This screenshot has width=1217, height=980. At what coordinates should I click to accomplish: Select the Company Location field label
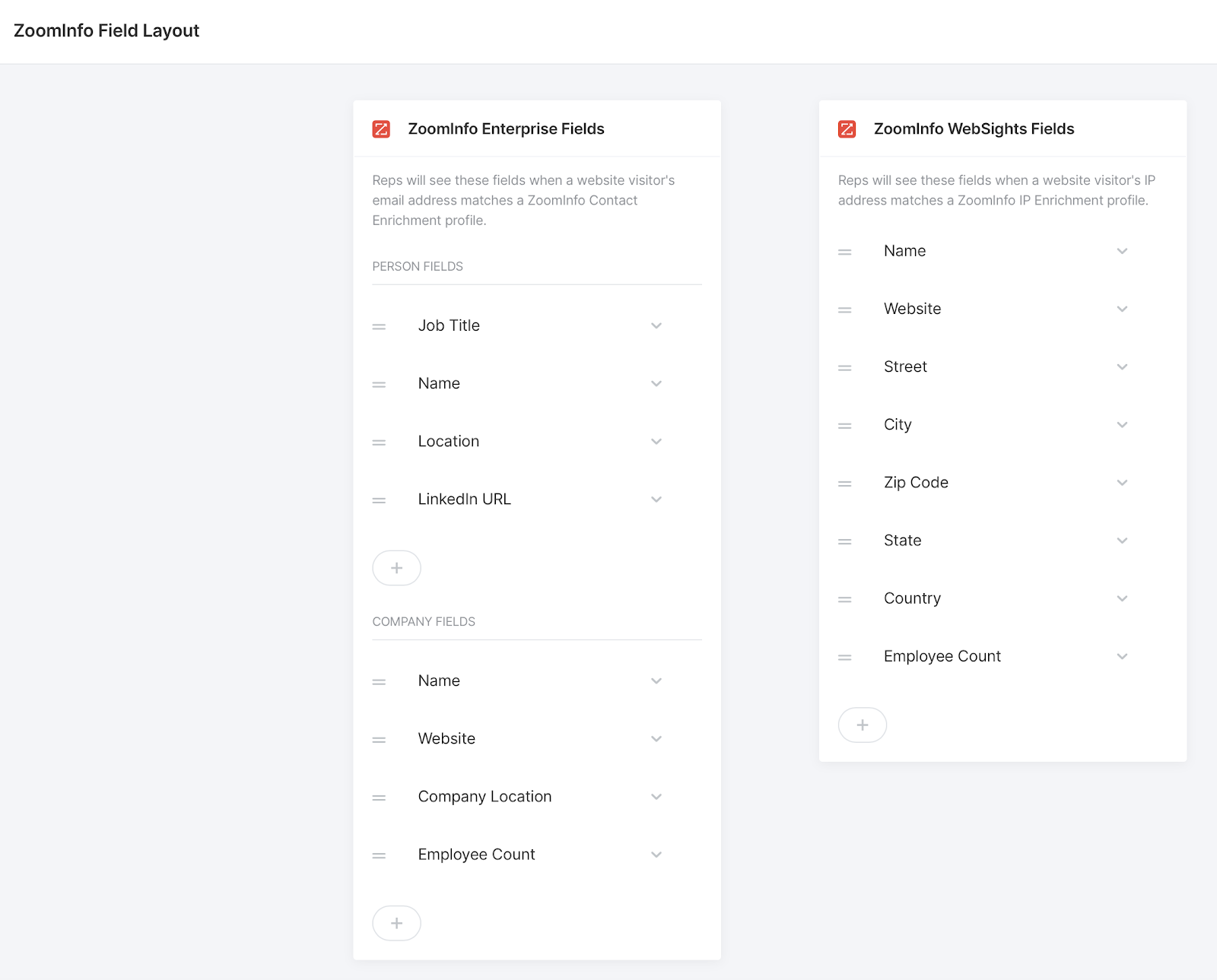485,797
